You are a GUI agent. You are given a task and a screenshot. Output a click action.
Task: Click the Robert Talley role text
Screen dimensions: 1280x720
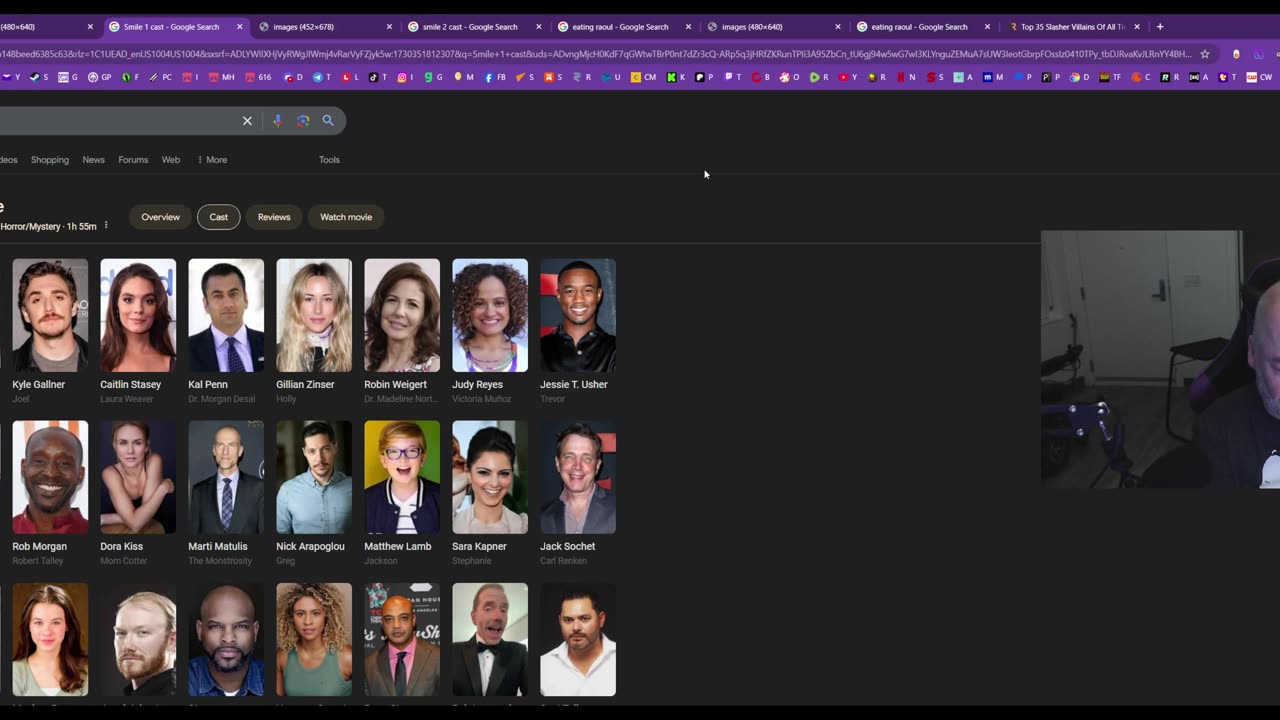38,561
